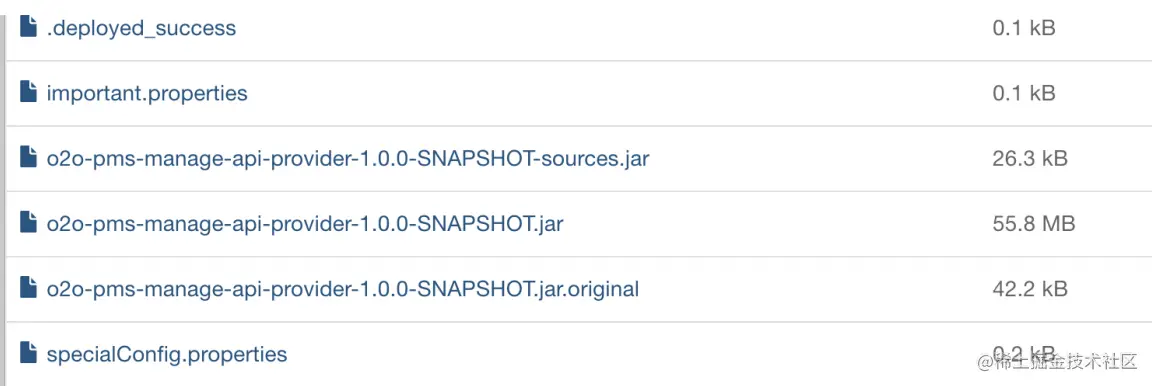Click the file icon for SNAPSHOT.jar.original

pos(29,288)
